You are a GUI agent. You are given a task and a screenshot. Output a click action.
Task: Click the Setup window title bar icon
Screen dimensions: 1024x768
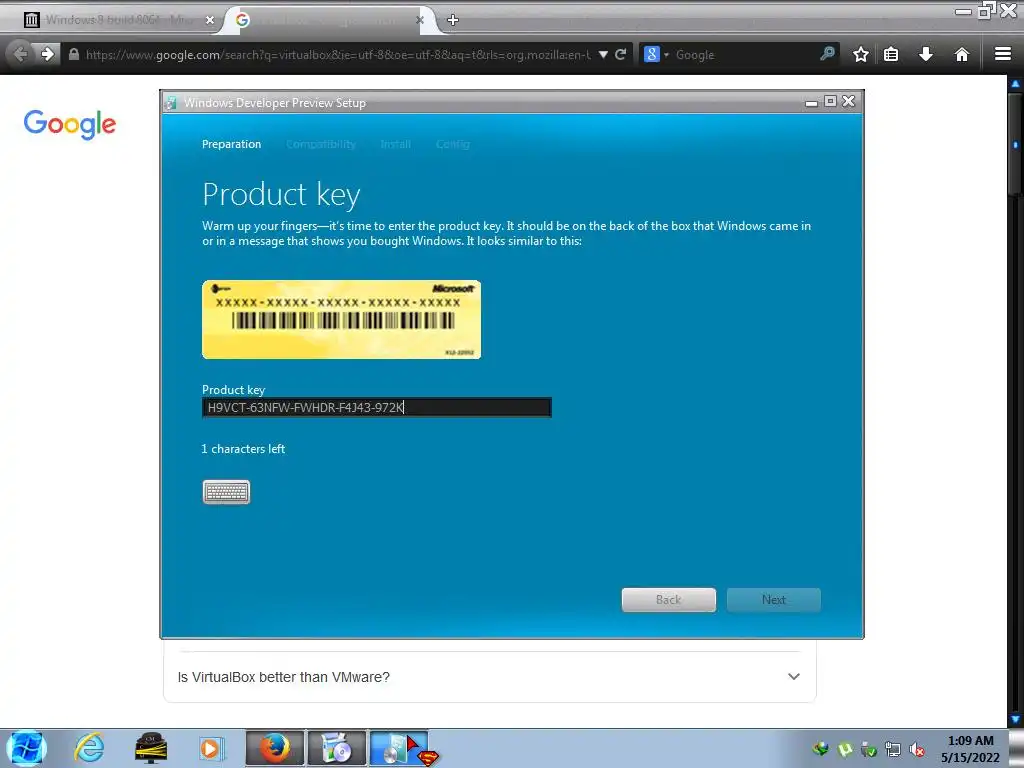171,103
